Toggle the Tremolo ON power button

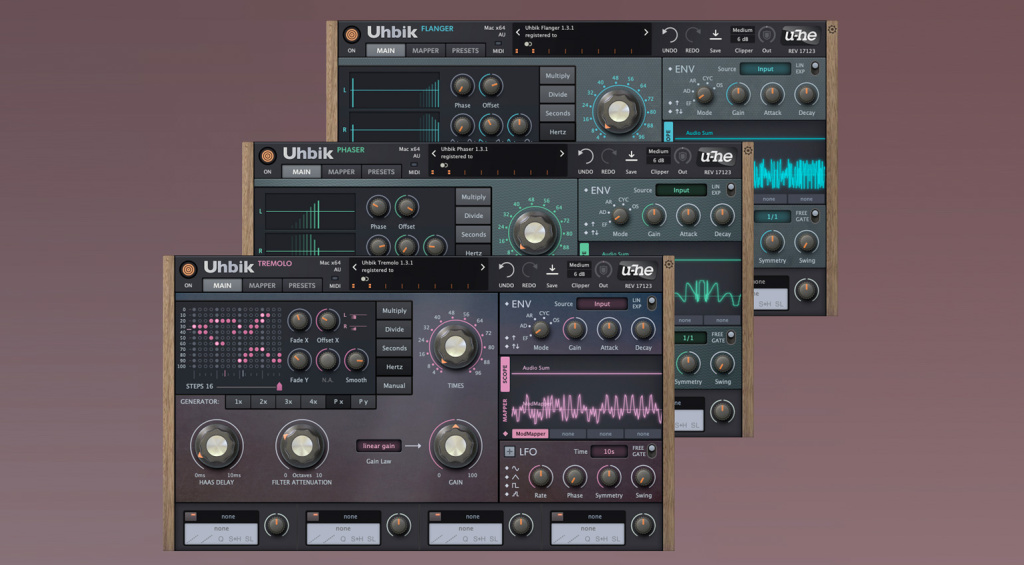(188, 269)
